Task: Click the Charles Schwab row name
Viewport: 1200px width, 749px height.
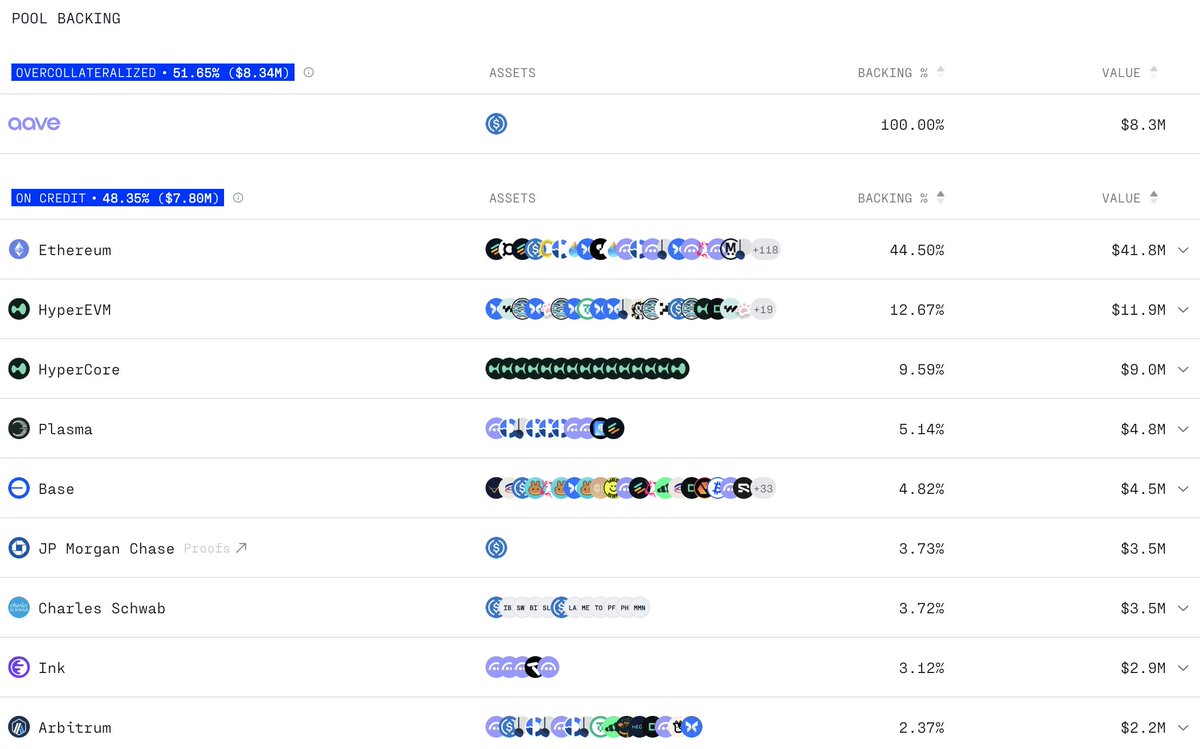Action: (102, 608)
